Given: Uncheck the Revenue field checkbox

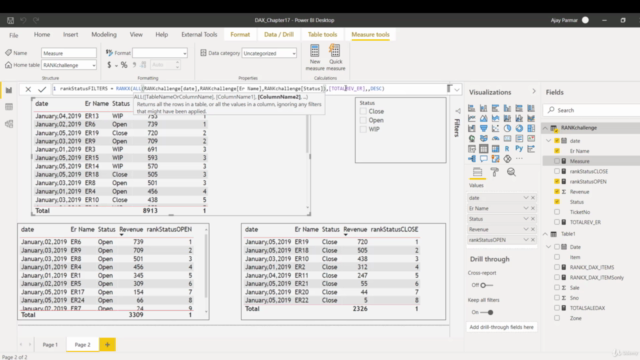Looking at the screenshot, I should click(557, 191).
